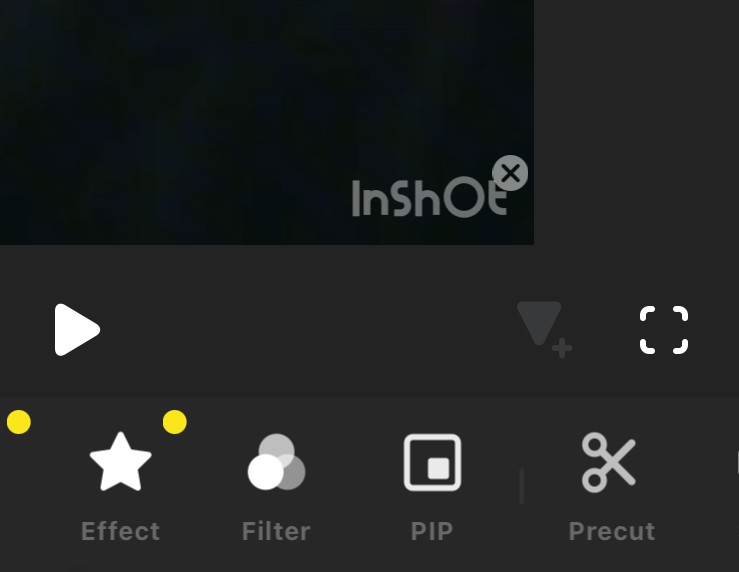Select the Effect label in the toolbar
This screenshot has height=572, width=739.
point(121,531)
